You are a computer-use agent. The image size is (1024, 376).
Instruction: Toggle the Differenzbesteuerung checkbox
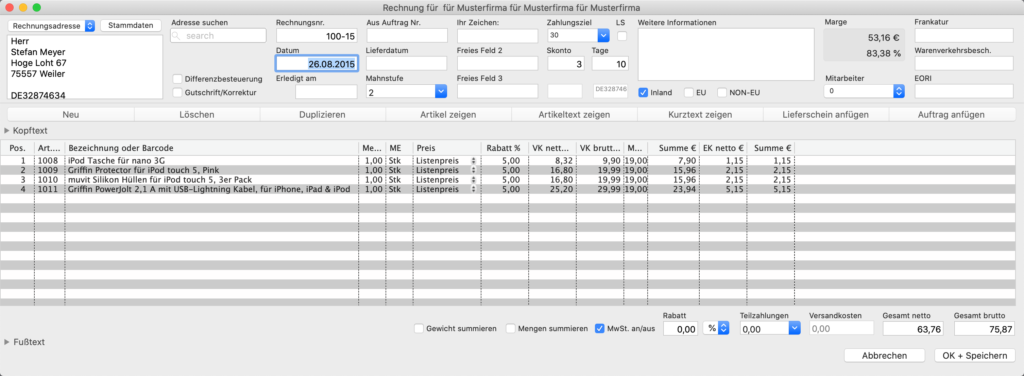(177, 78)
